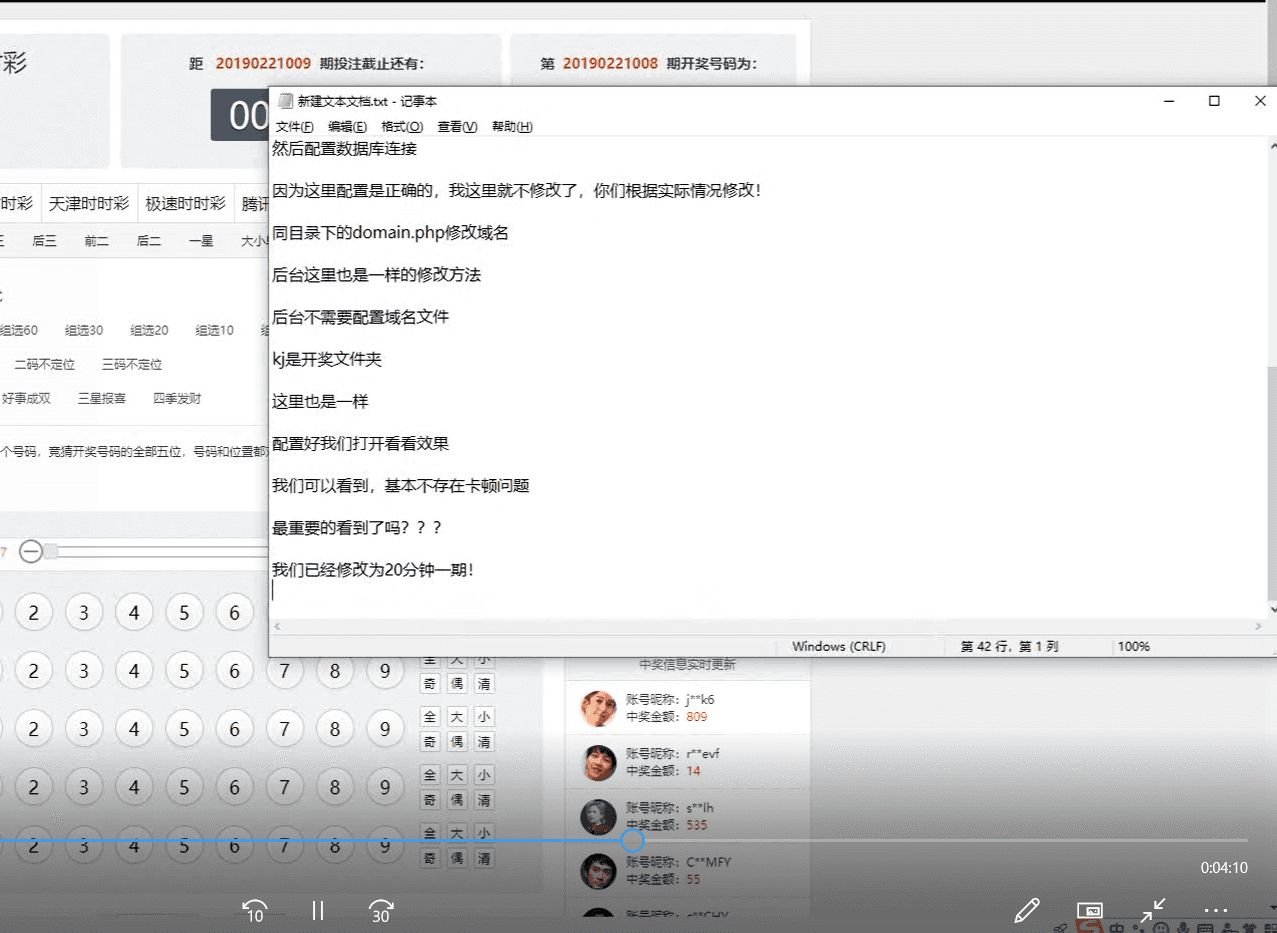
Task: Click the exit fullscreen shrink icon
Action: [x=1152, y=908]
